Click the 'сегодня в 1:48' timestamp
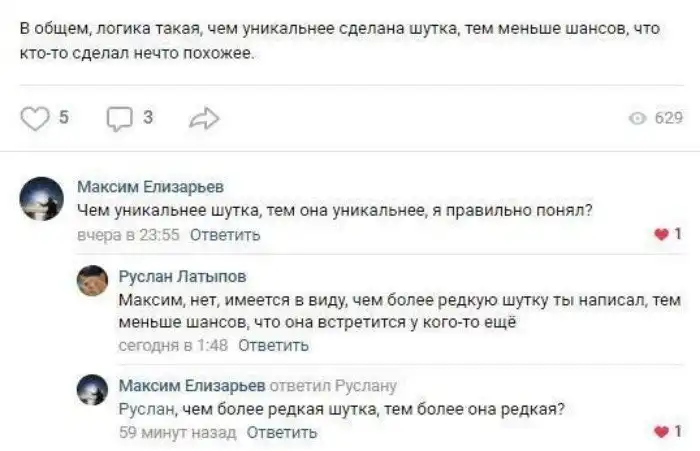Image resolution: width=700 pixels, height=451 pixels. point(173,345)
